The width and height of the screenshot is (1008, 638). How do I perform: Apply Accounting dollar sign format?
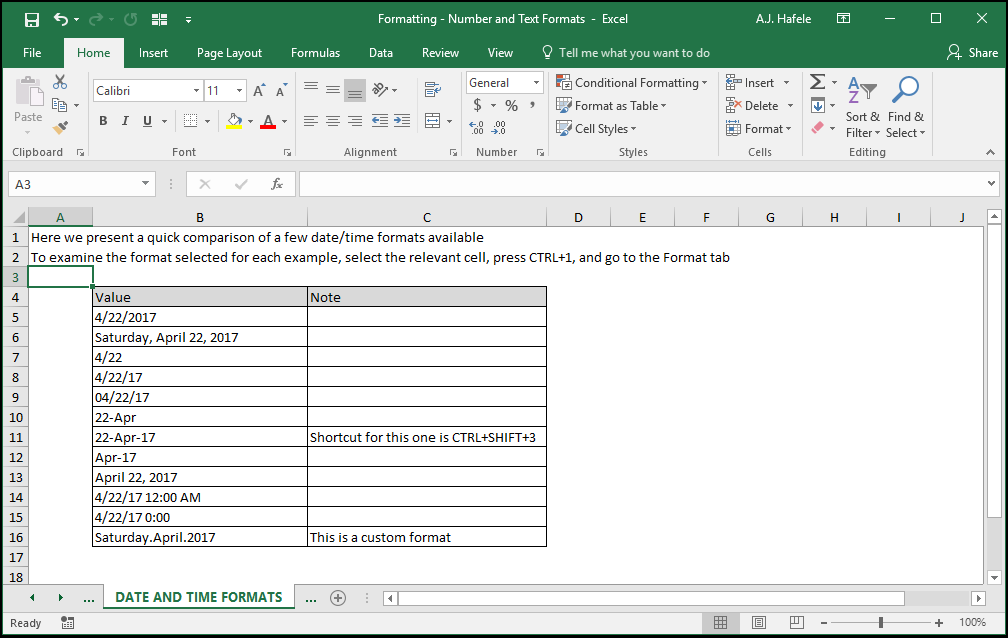click(477, 105)
